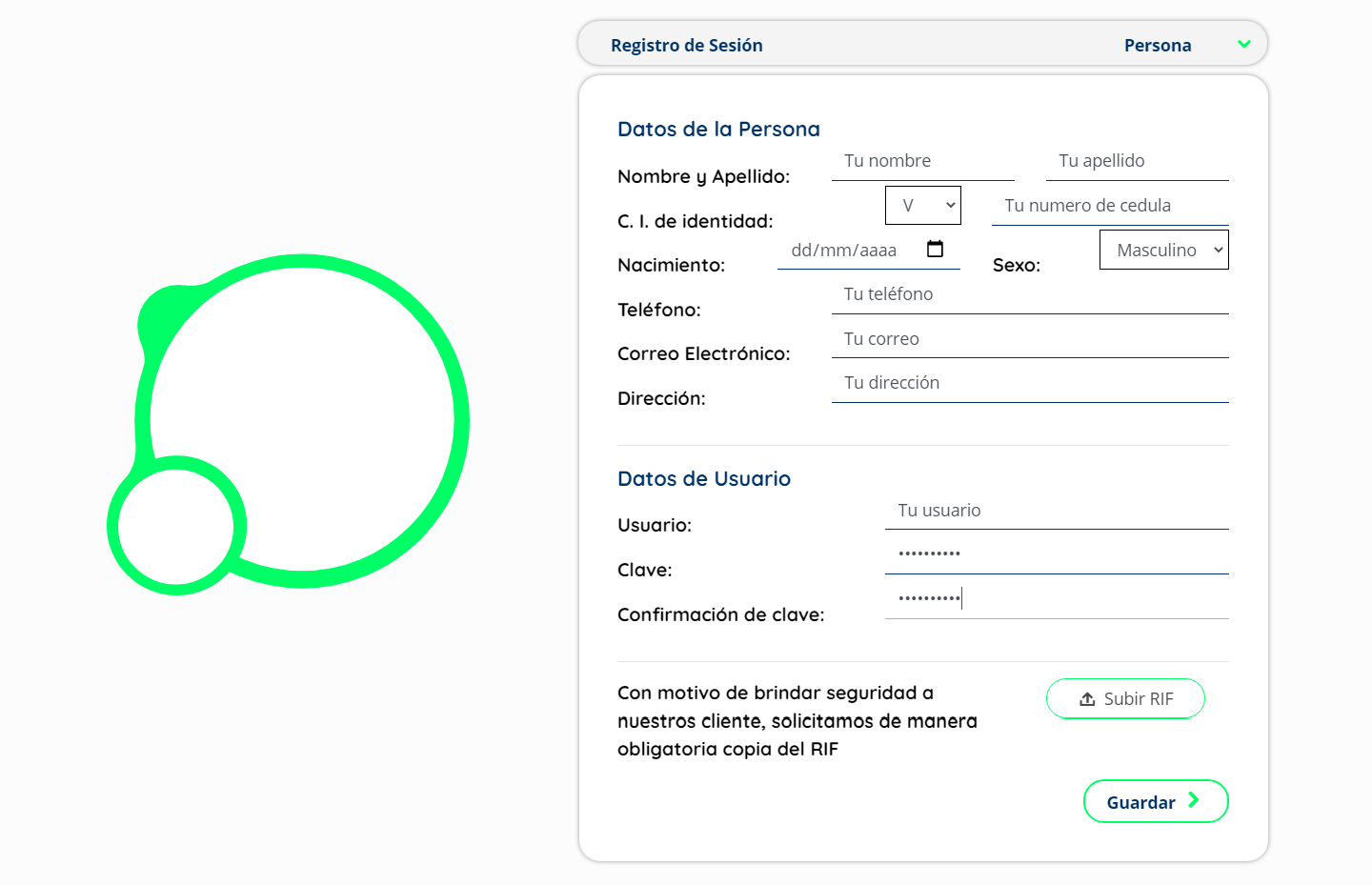Viewport: 1372px width, 885px height.
Task: Click the Clave password field
Action: pos(1057,554)
